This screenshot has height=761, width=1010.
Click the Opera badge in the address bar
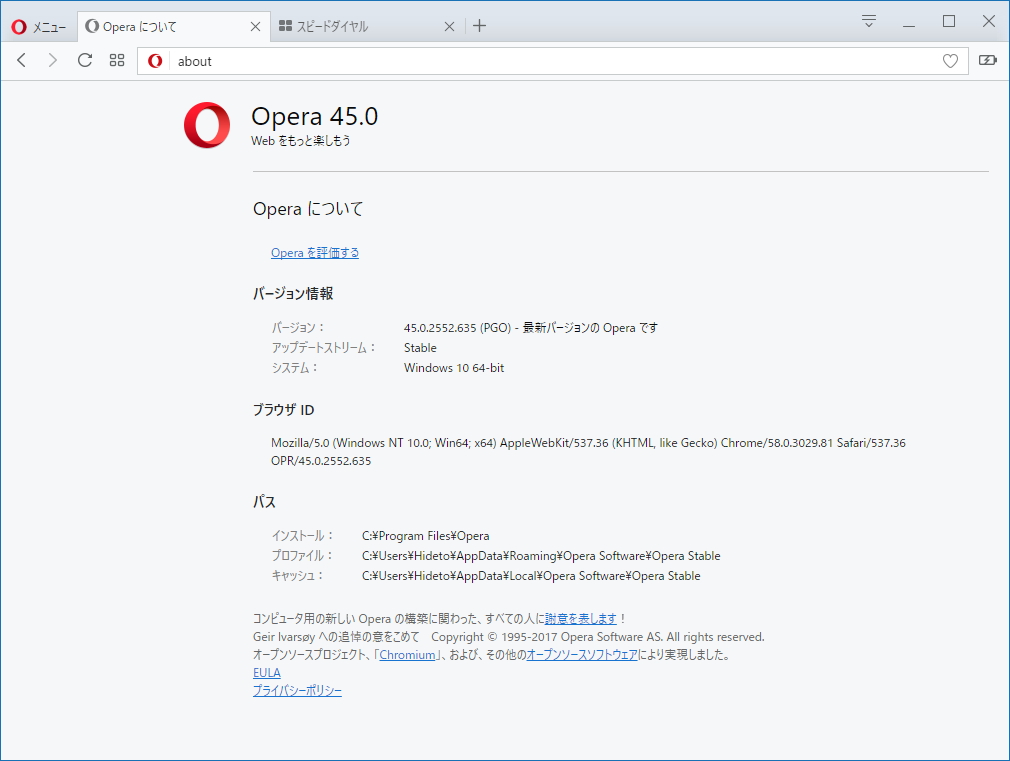(x=155, y=61)
